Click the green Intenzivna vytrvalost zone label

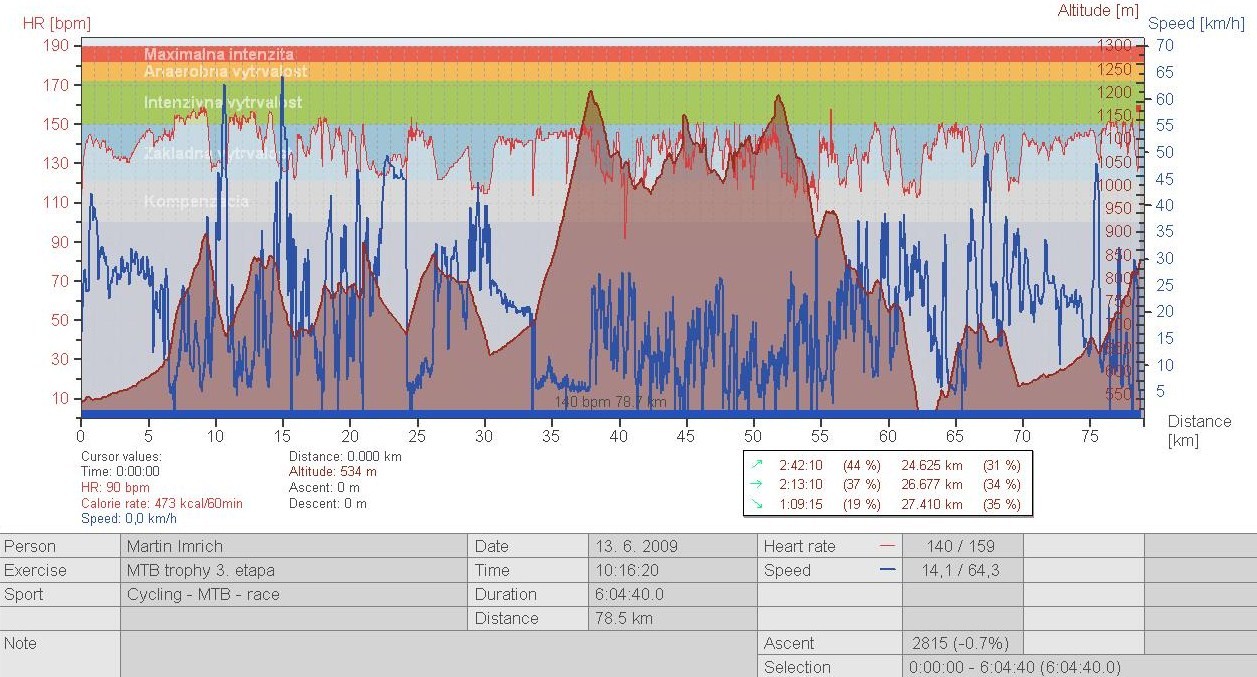(222, 103)
